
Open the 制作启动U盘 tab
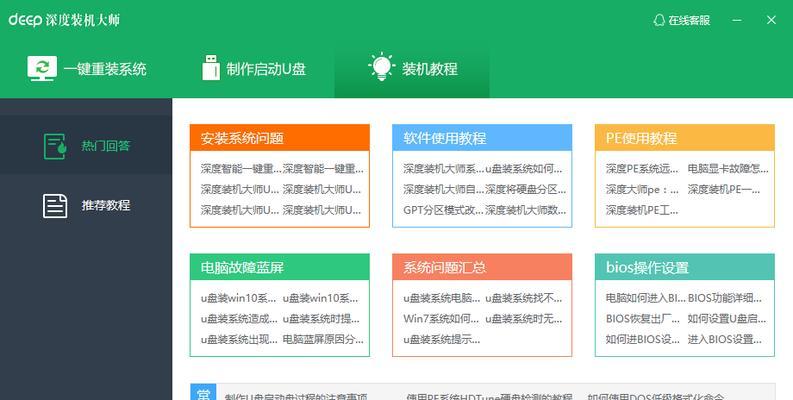point(253,68)
